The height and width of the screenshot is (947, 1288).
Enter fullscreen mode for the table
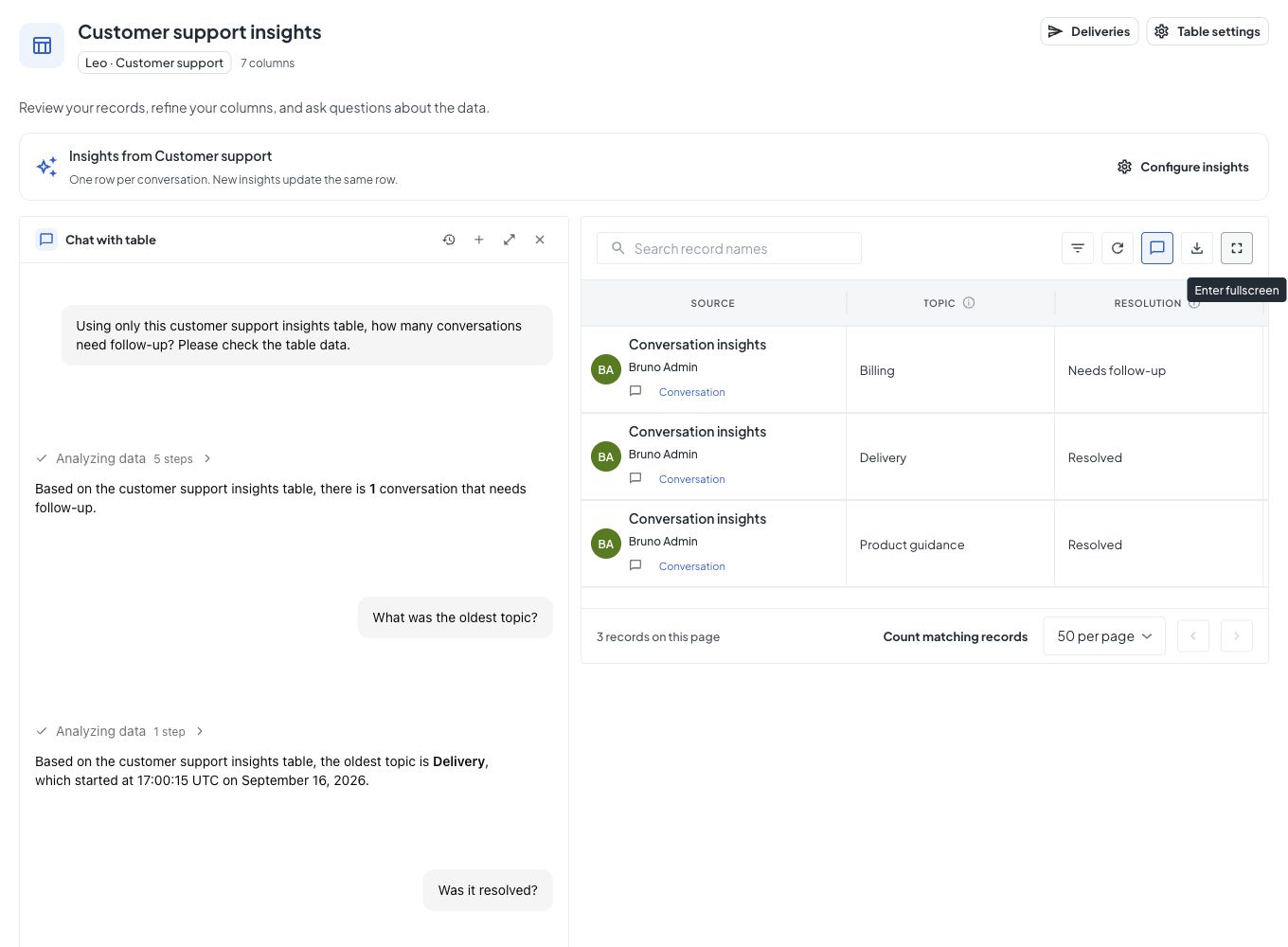pyautogui.click(x=1237, y=248)
